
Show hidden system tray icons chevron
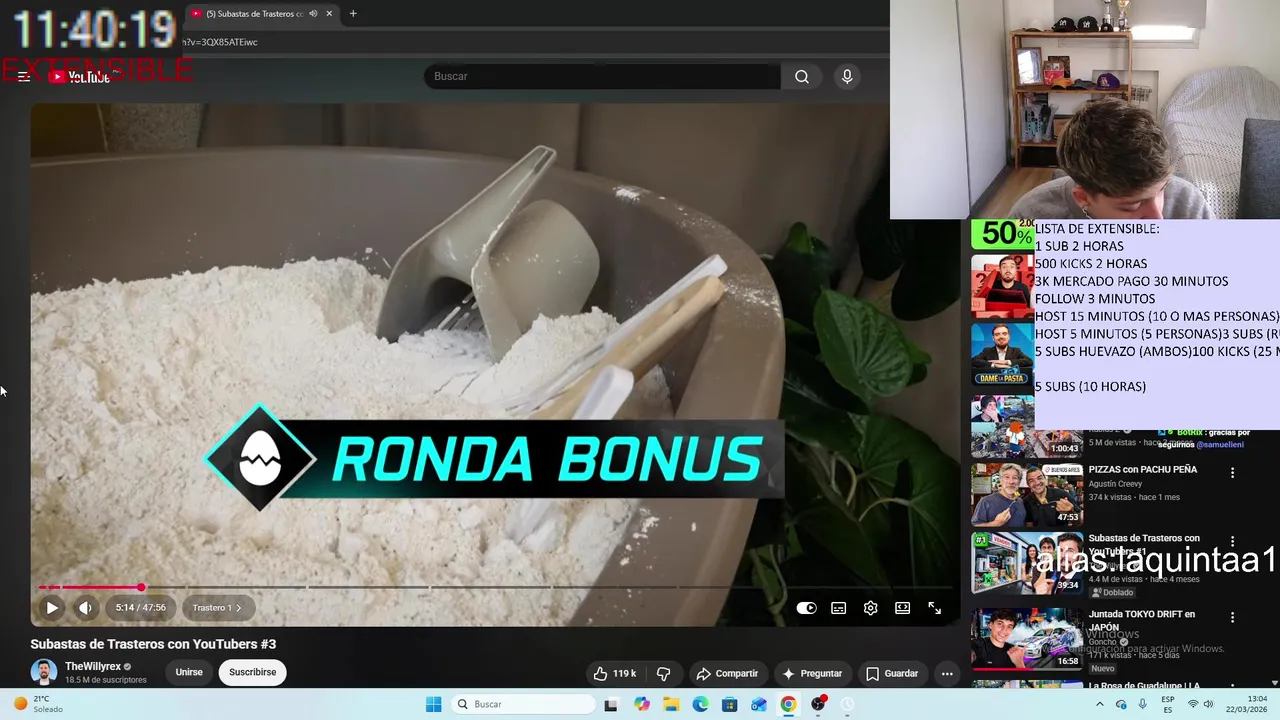pos(1100,704)
